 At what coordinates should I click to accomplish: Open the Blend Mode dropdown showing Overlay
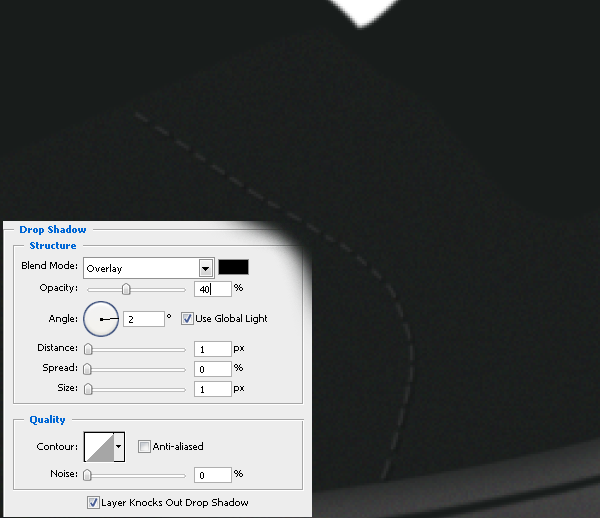pos(148,268)
